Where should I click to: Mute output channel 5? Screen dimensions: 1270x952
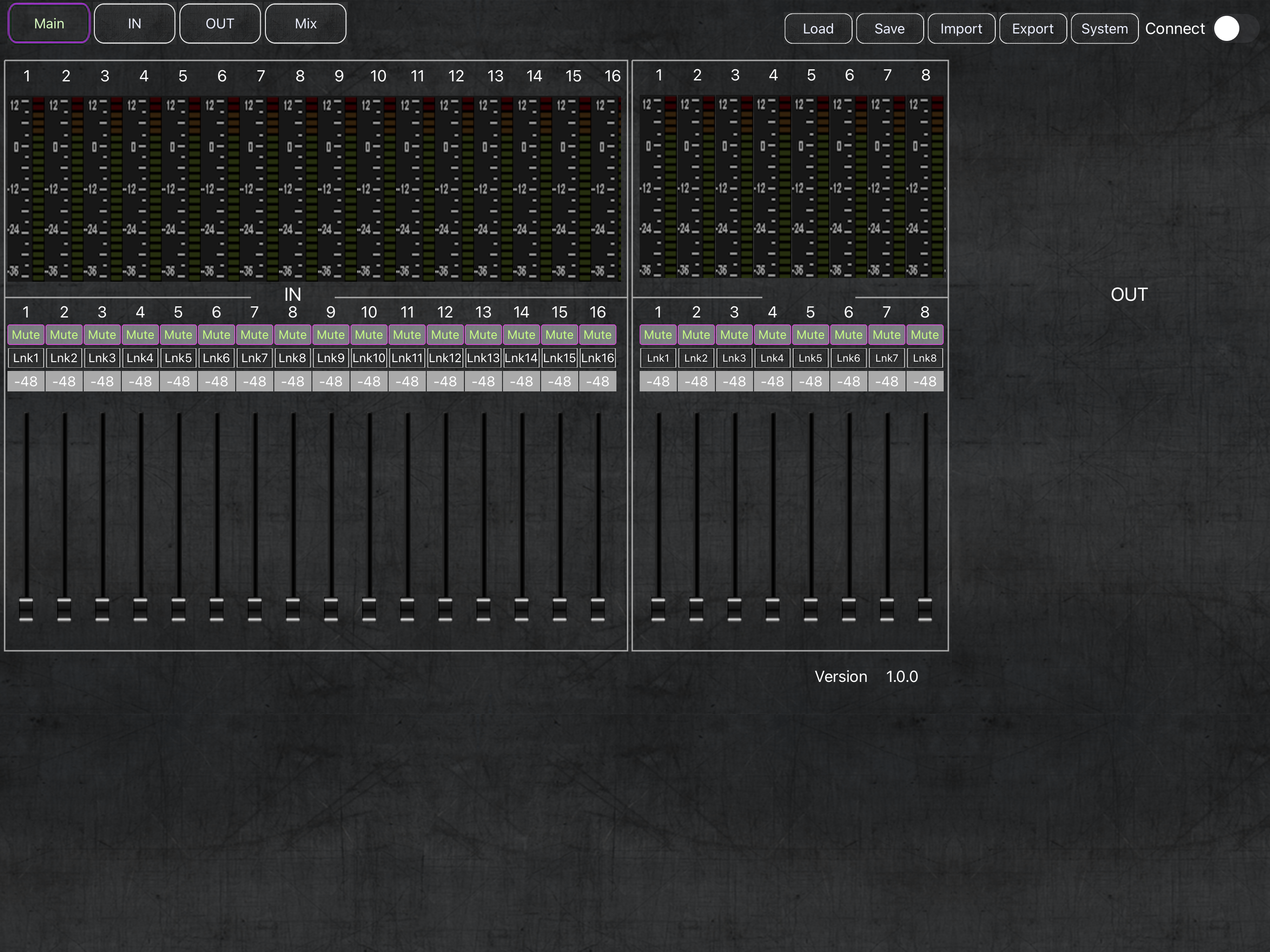[810, 335]
